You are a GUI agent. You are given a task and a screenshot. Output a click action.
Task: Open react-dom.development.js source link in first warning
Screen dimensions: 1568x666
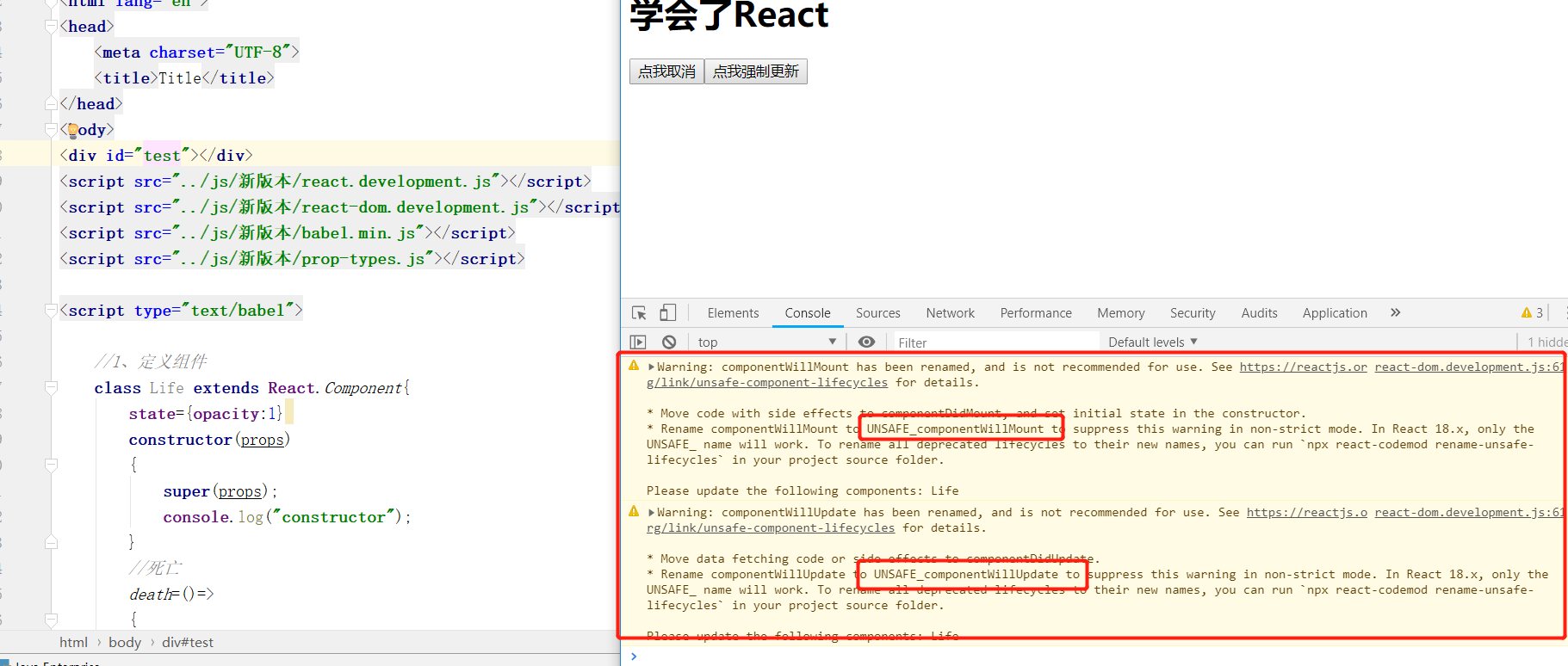coord(1469,367)
